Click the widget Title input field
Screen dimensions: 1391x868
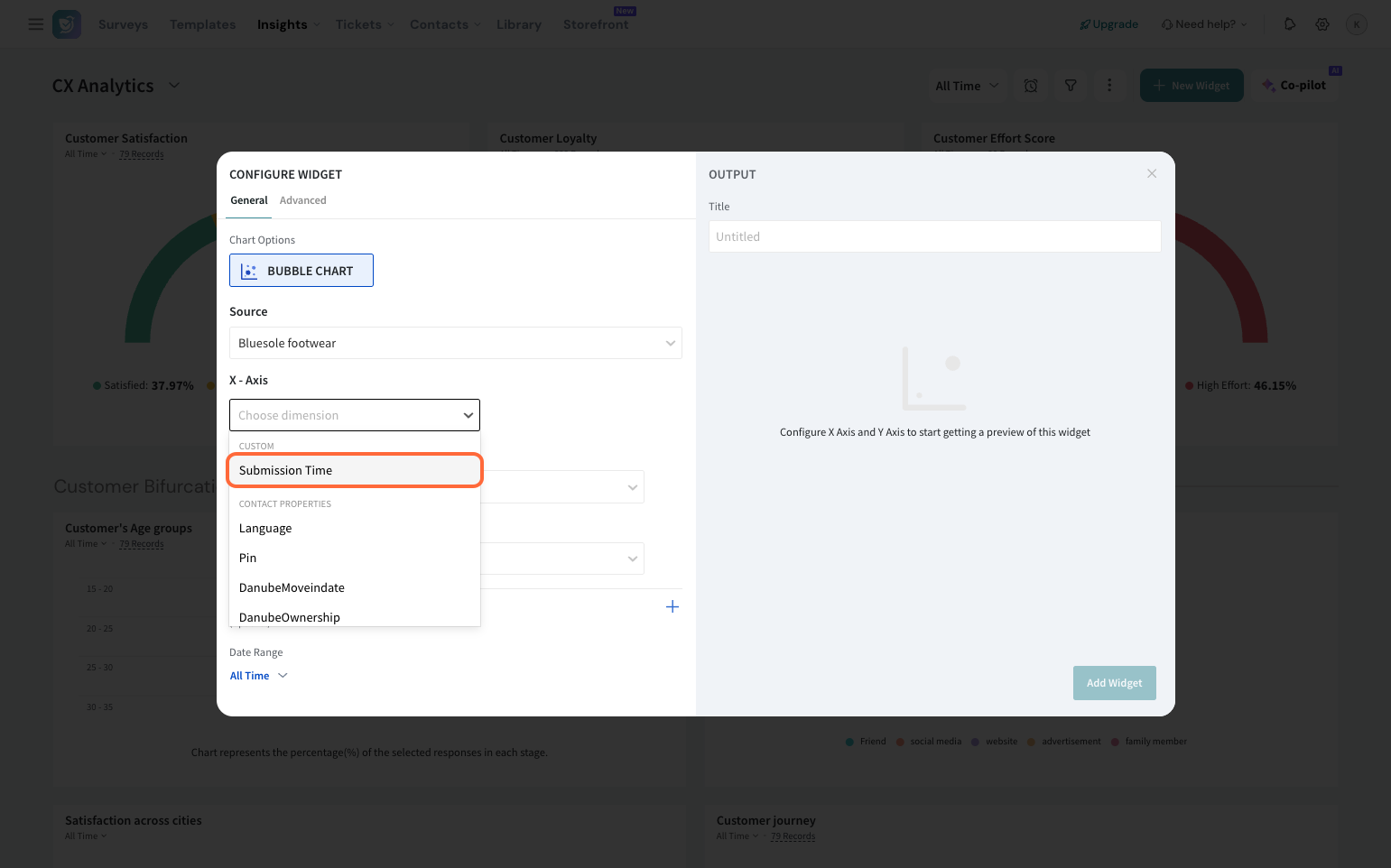(x=934, y=236)
